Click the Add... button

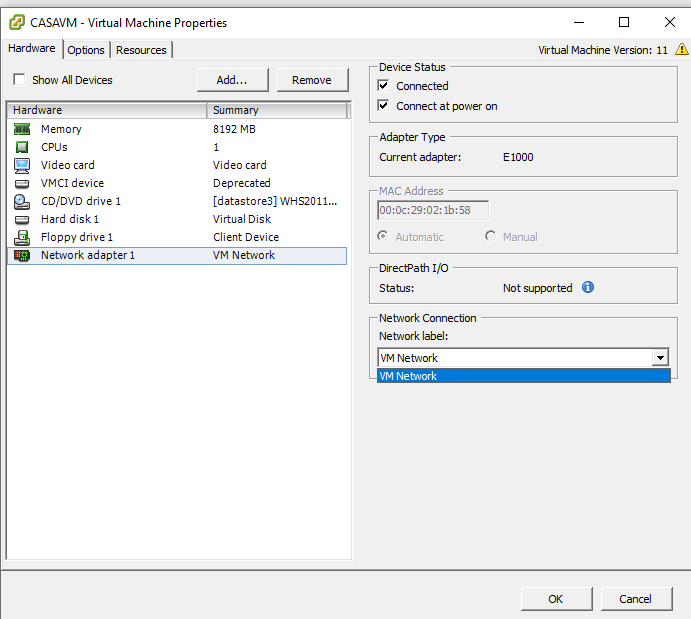232,80
